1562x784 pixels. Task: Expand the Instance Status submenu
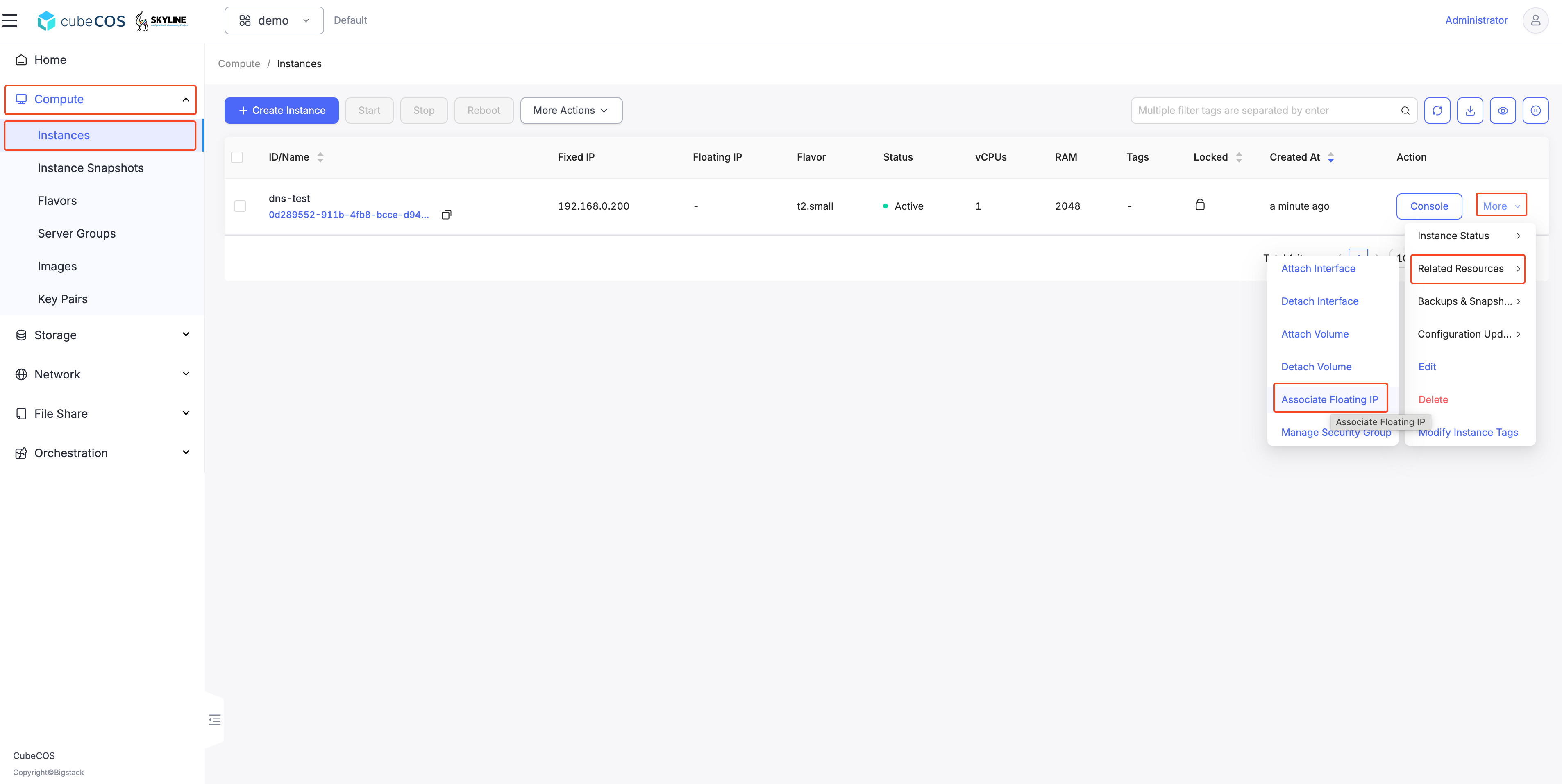[x=1470, y=236]
